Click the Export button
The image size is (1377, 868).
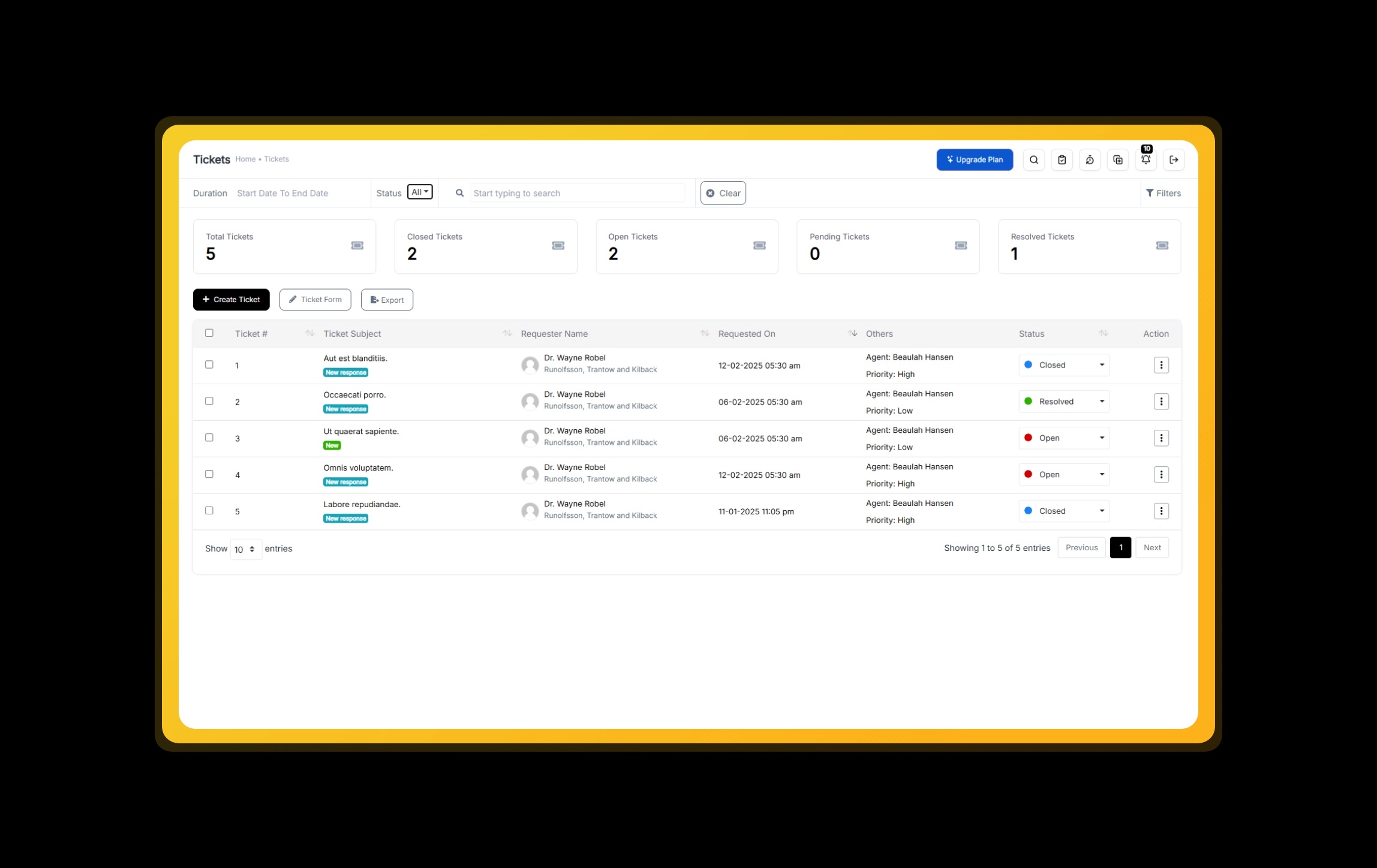(387, 300)
